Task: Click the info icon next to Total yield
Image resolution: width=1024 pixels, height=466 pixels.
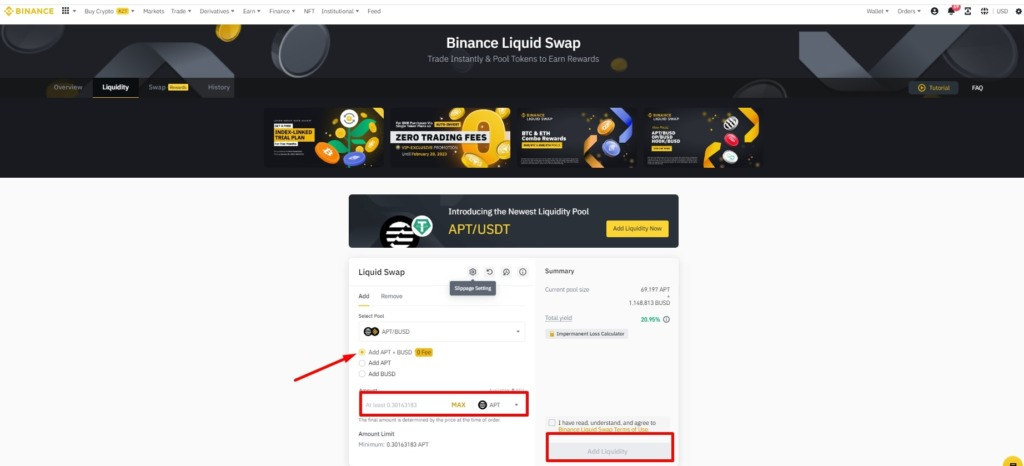Action: click(666, 319)
